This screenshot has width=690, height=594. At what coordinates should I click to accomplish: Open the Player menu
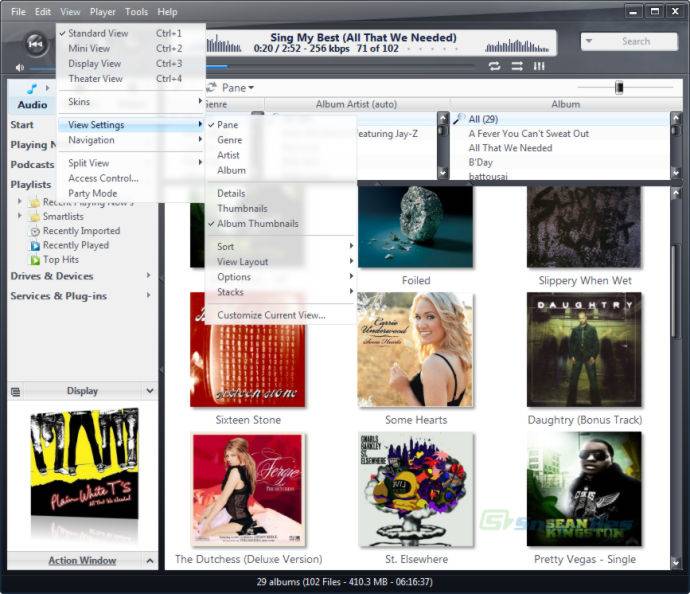point(103,12)
